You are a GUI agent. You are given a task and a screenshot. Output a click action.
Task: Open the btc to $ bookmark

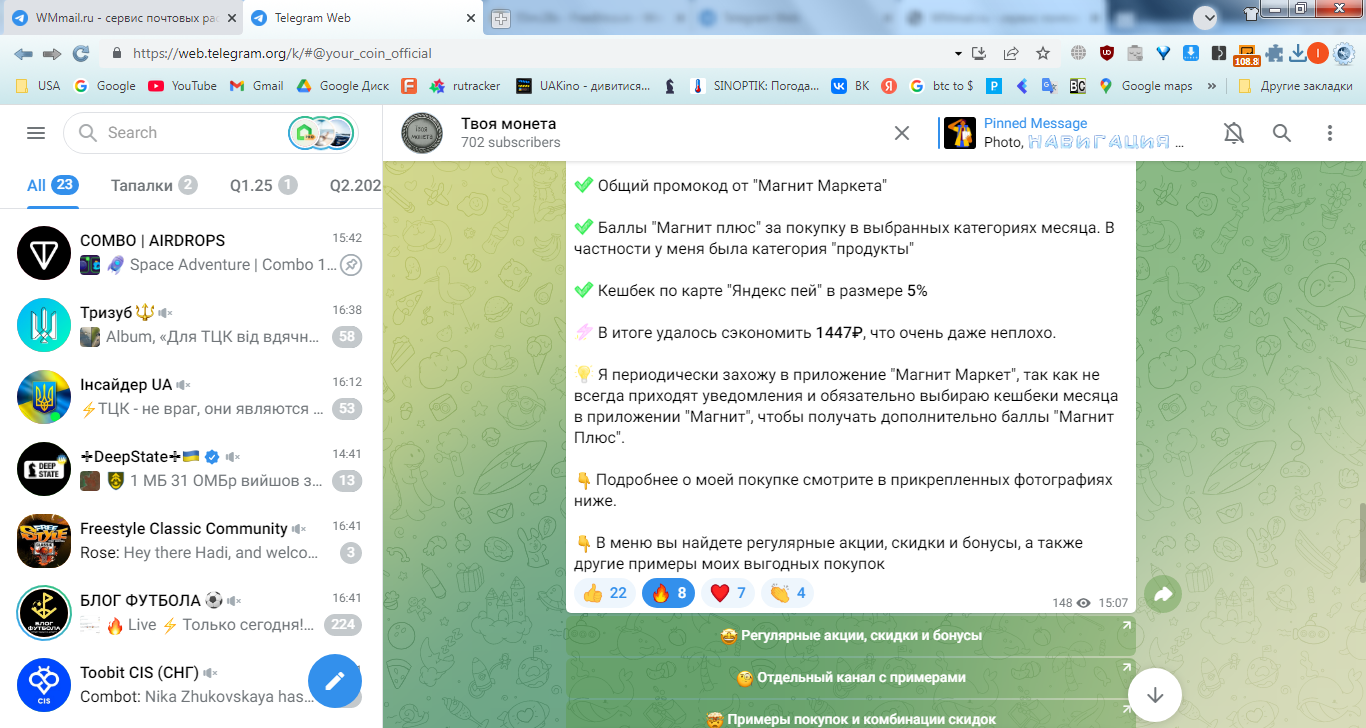(x=941, y=86)
